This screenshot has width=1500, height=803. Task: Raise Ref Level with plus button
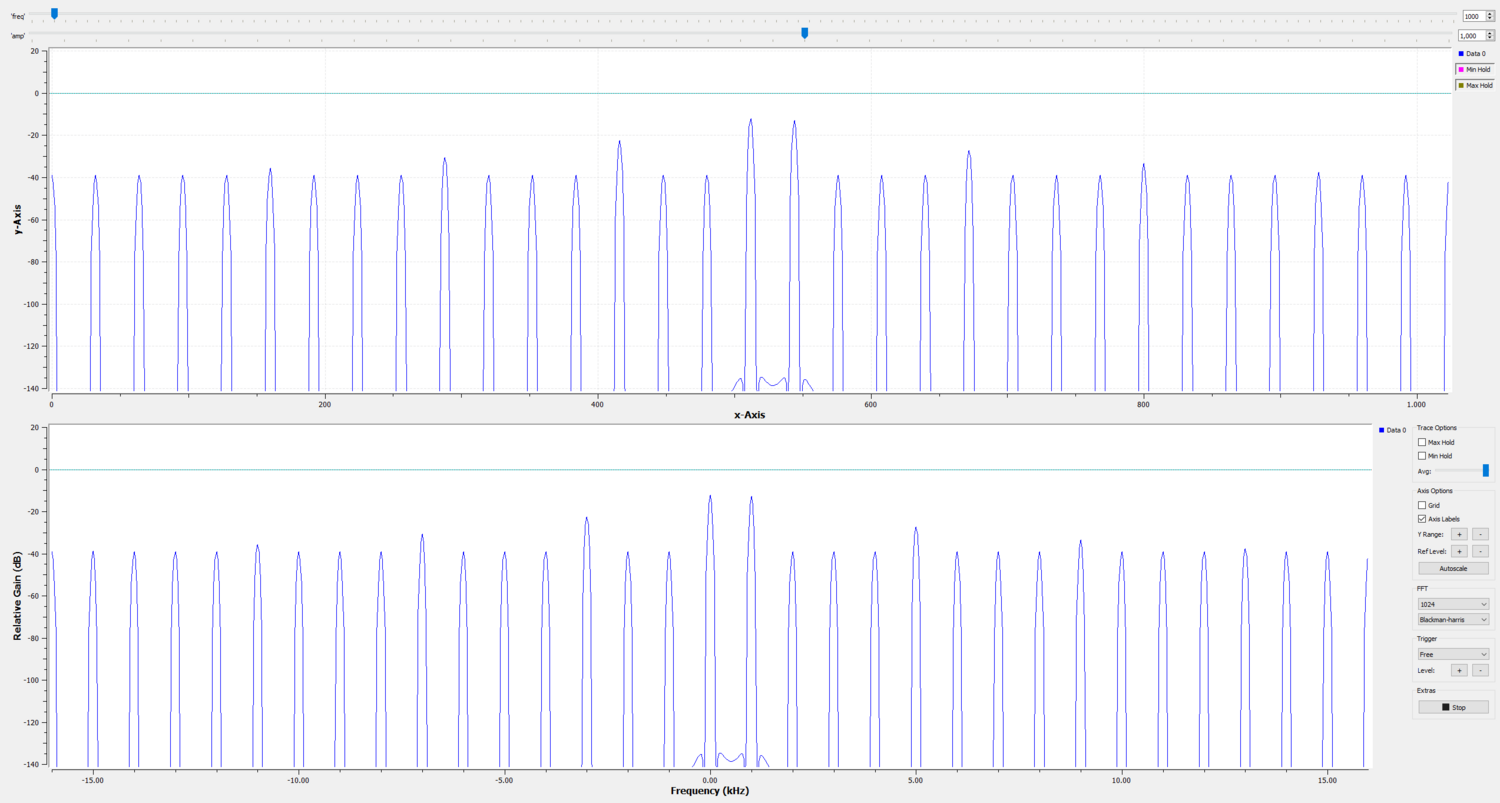(x=1459, y=551)
